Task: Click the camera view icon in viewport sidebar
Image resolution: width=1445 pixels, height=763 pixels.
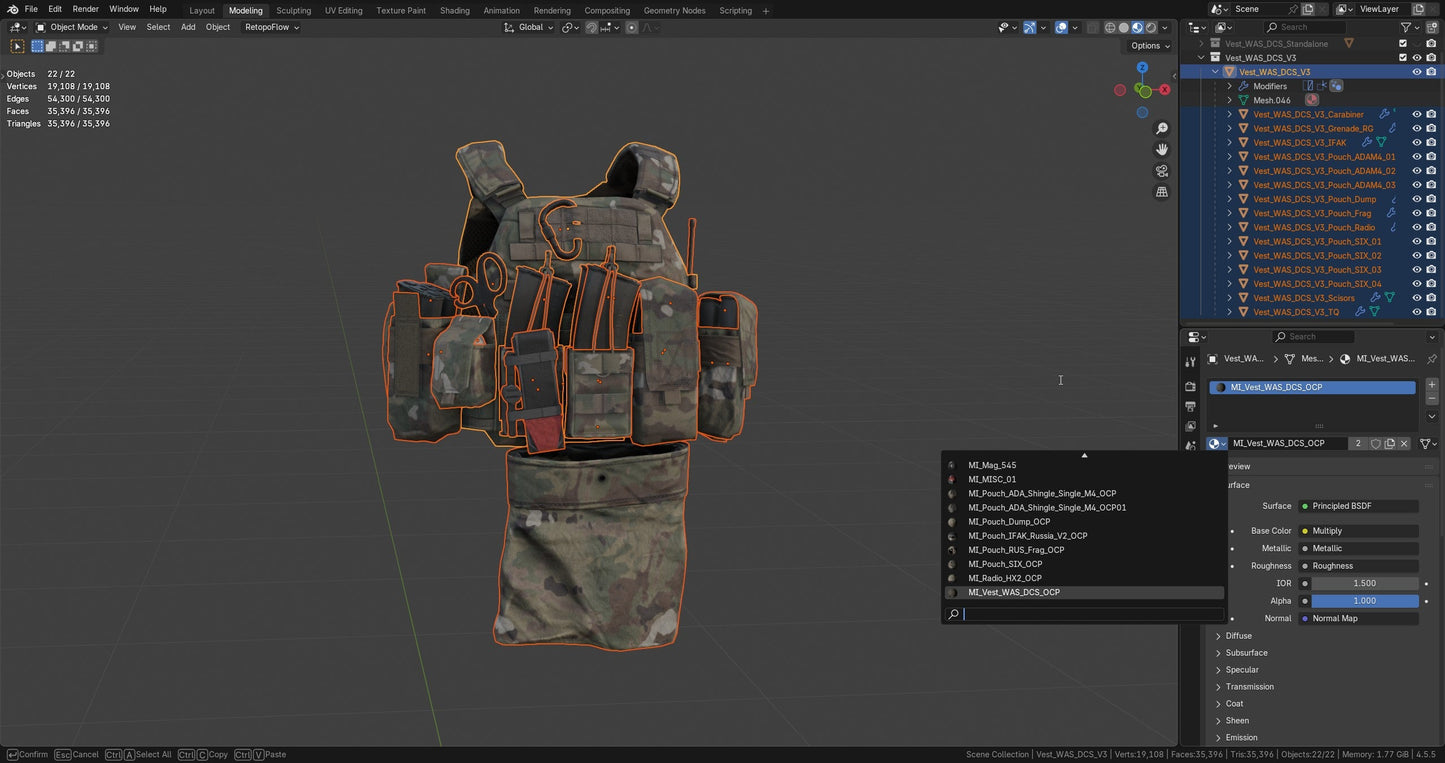Action: (x=1161, y=171)
